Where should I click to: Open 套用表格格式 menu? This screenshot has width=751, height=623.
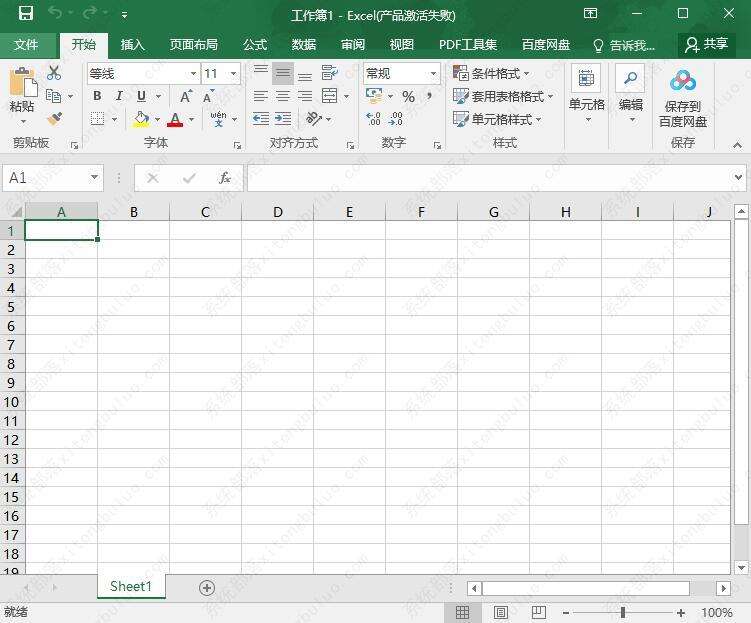pyautogui.click(x=503, y=96)
